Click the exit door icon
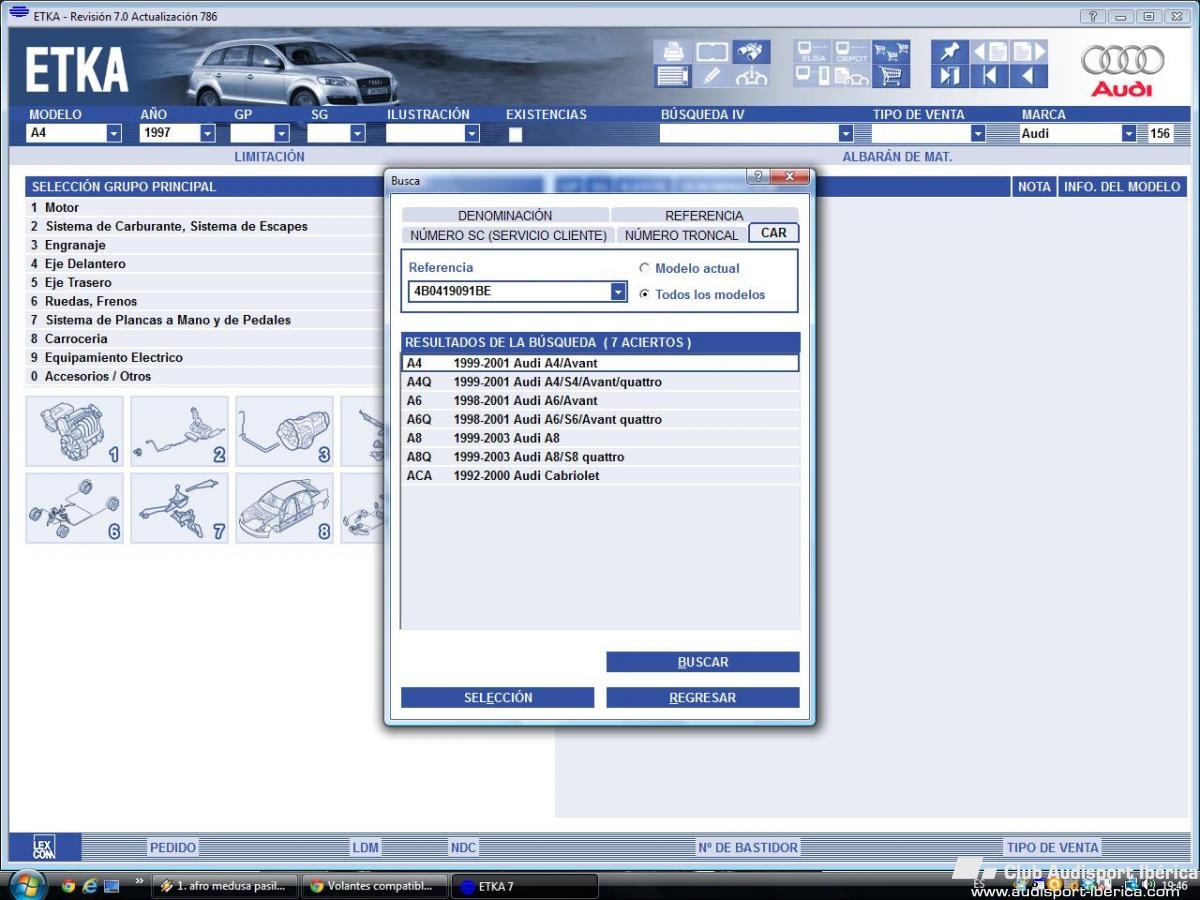This screenshot has height=900, width=1200. click(x=950, y=76)
